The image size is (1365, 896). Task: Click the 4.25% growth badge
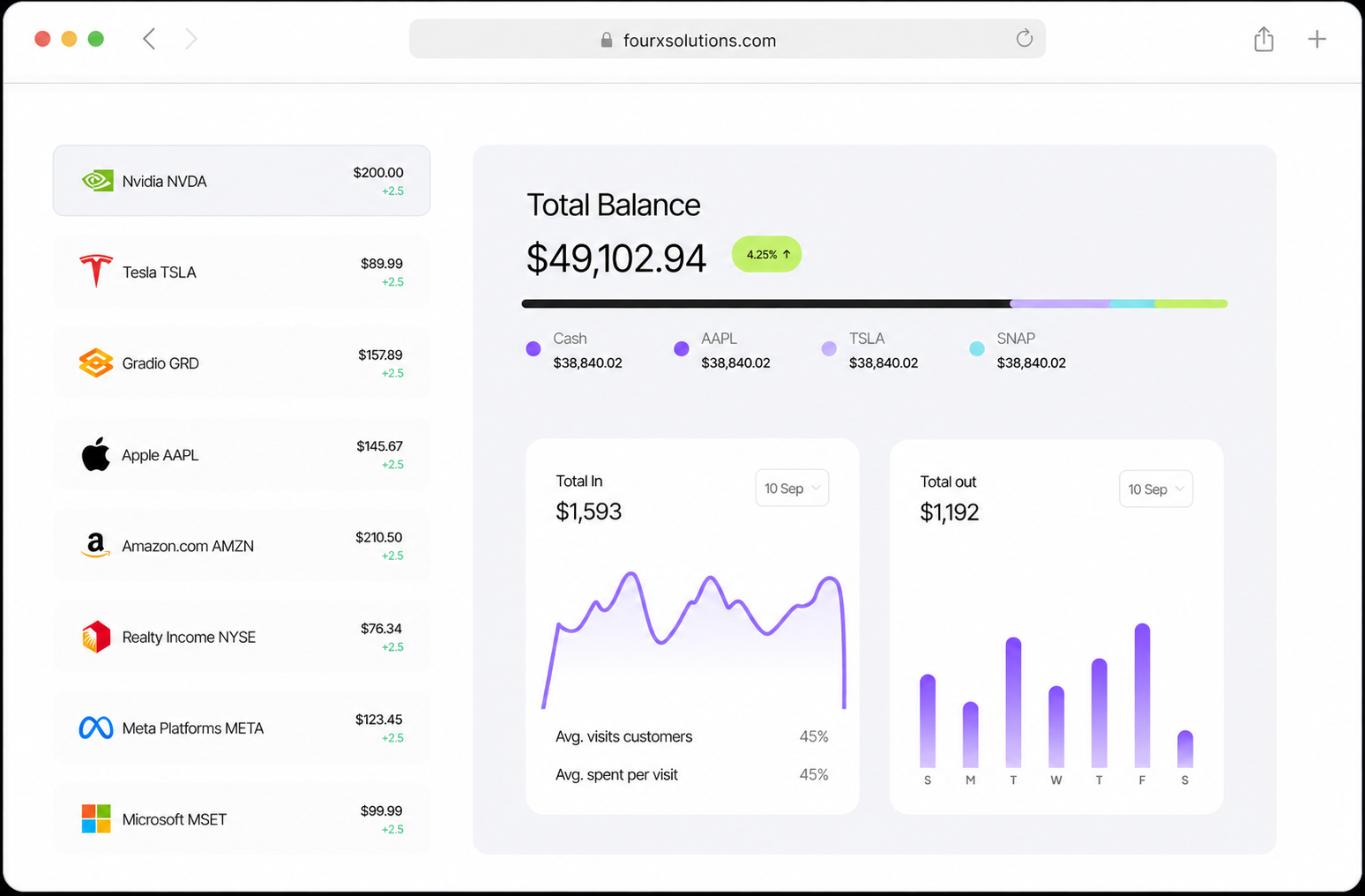[766, 254]
